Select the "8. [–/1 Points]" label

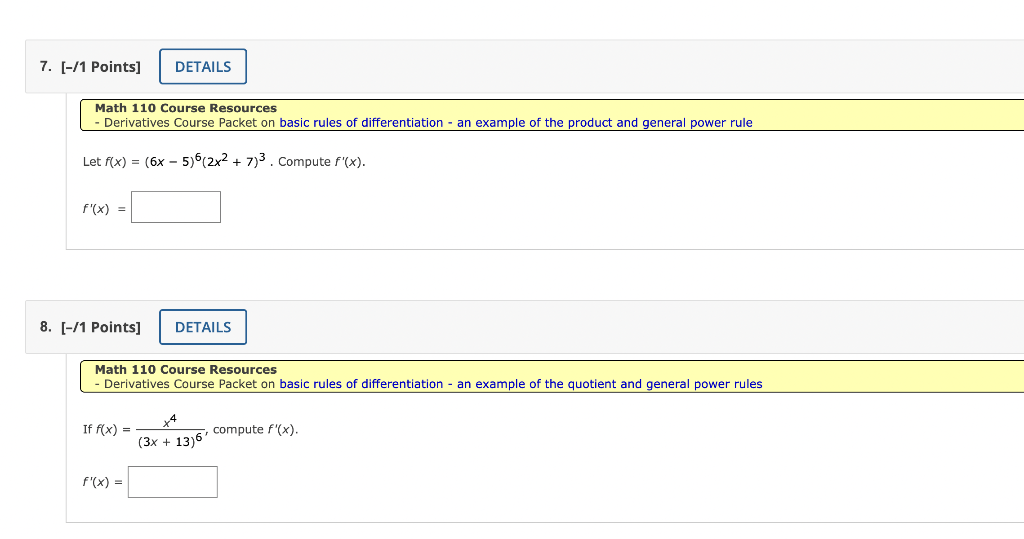(90, 327)
